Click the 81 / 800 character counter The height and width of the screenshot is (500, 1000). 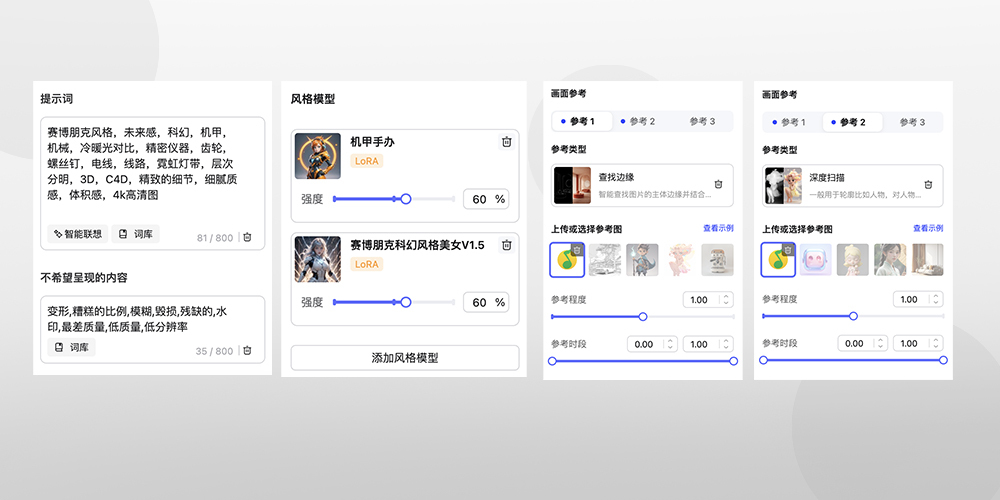pos(215,238)
